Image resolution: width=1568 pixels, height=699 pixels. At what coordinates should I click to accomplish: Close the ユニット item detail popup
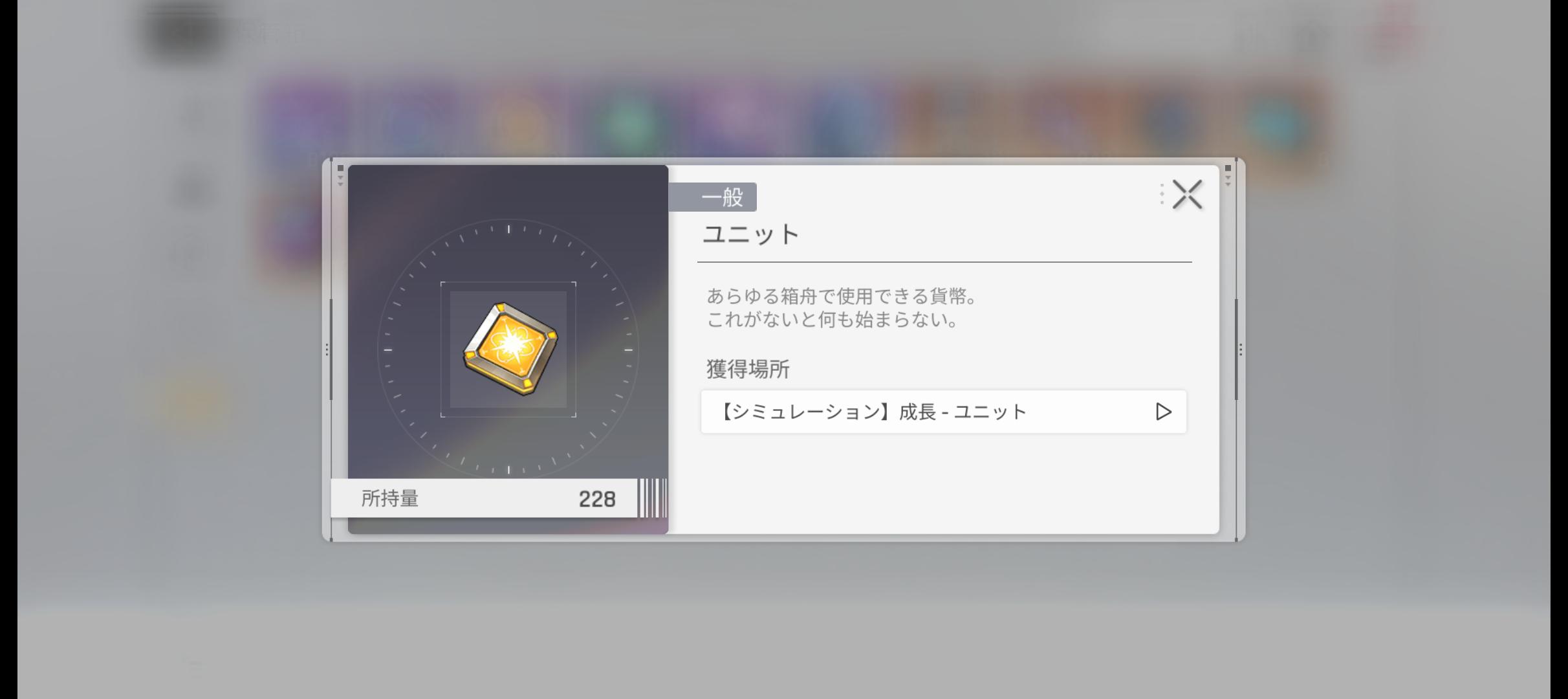(1187, 195)
